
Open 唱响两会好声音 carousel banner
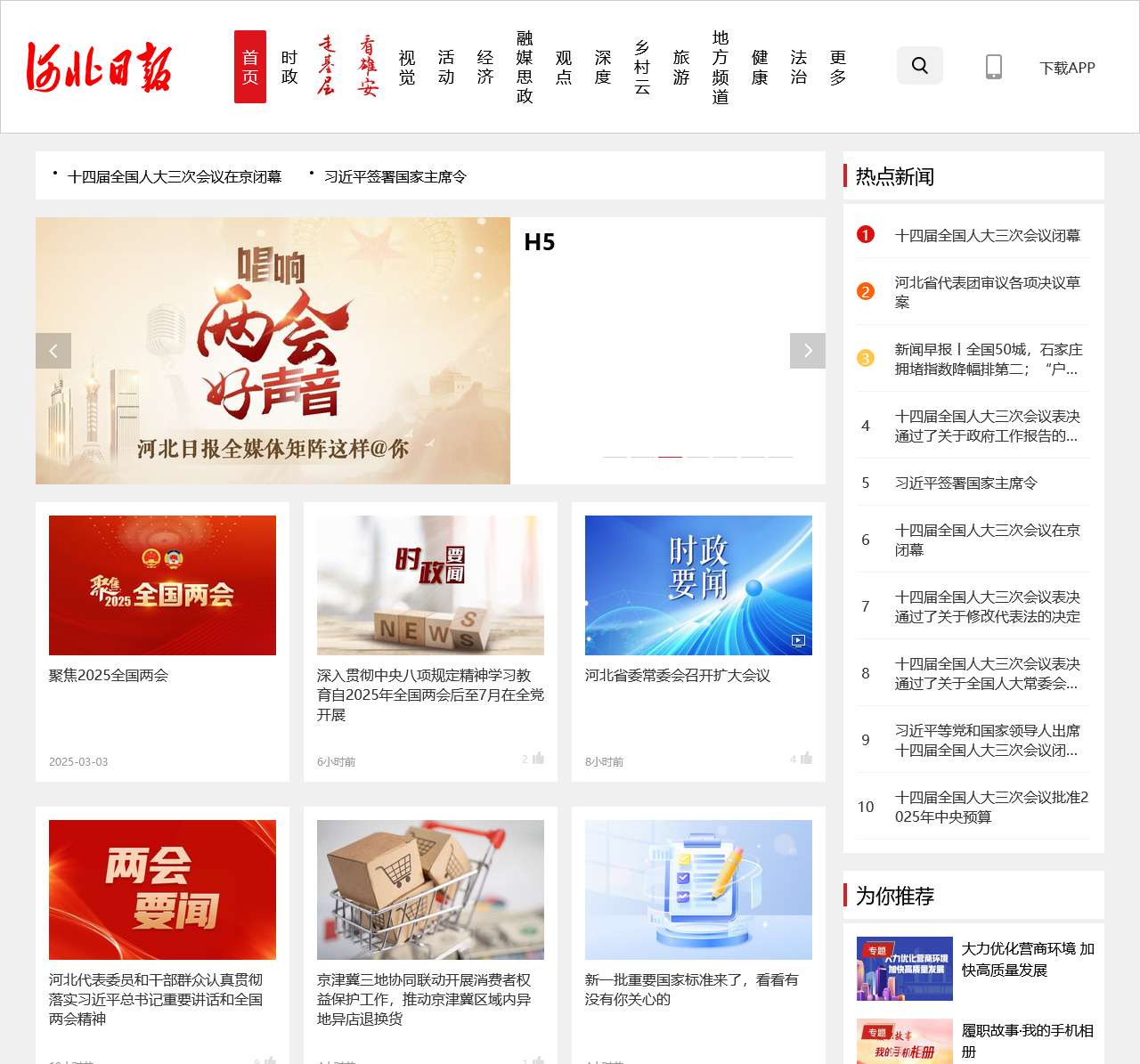(x=273, y=351)
